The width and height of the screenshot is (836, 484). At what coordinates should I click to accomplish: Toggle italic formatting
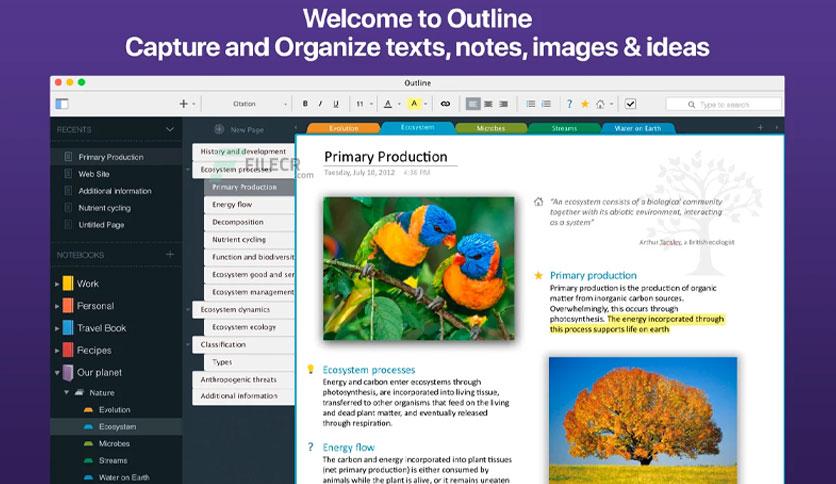point(320,104)
